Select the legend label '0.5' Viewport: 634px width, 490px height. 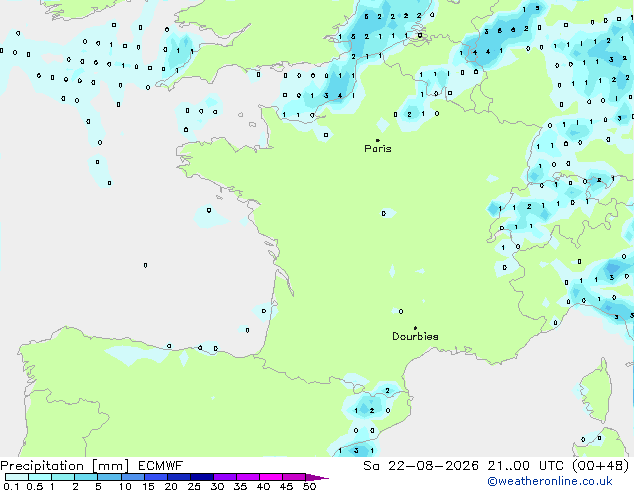point(35,486)
